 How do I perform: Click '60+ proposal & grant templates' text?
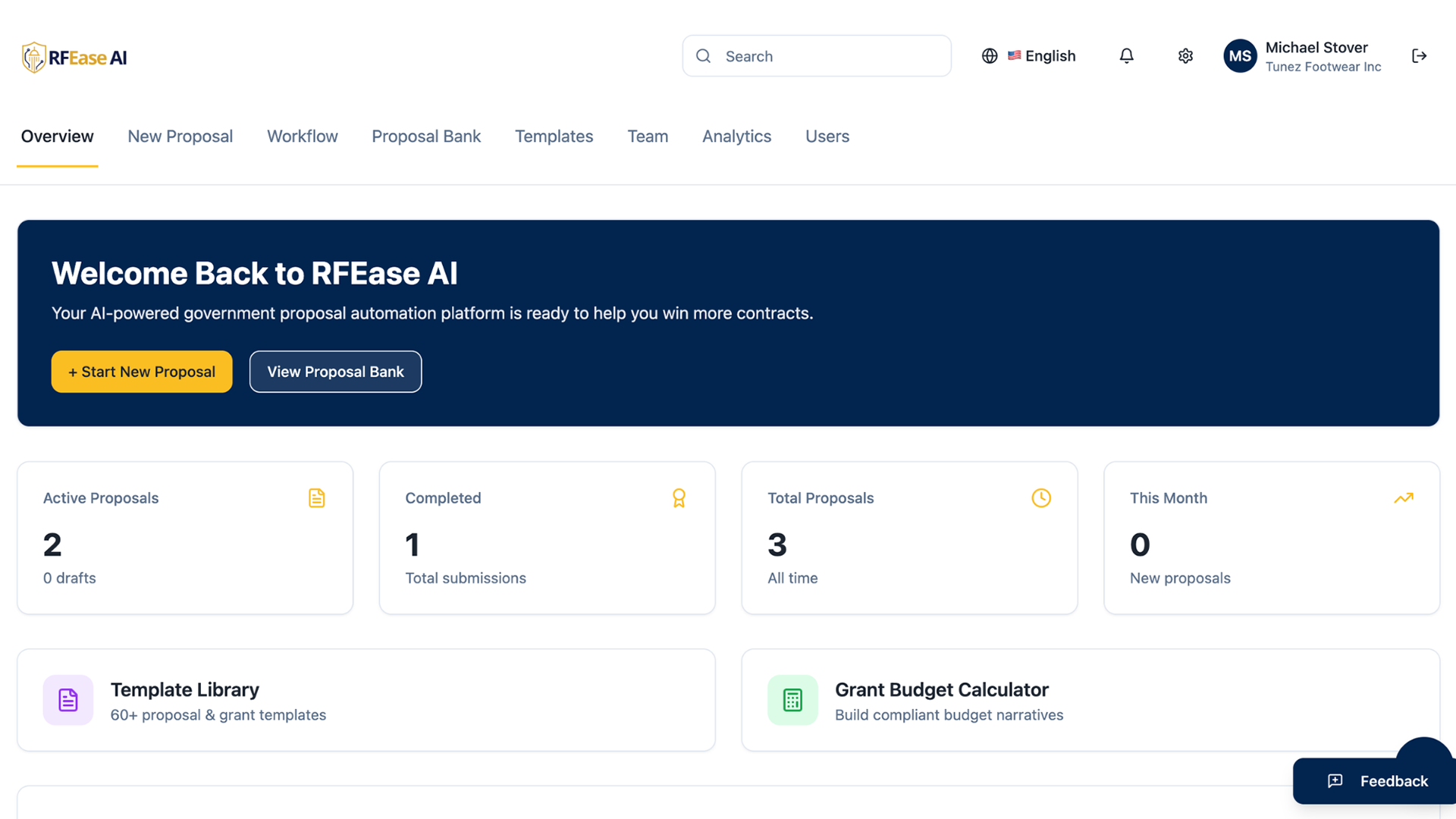tap(218, 715)
